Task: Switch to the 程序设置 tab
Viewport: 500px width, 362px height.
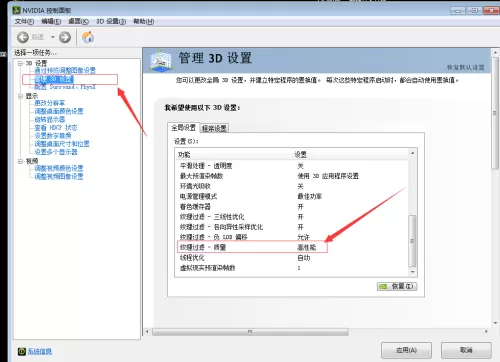Action: click(x=214, y=128)
